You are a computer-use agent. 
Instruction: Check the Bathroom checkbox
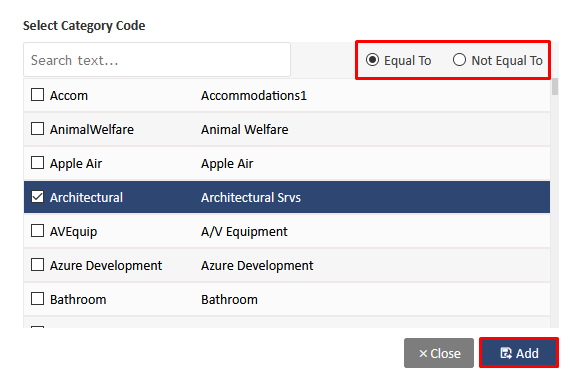coord(38,299)
